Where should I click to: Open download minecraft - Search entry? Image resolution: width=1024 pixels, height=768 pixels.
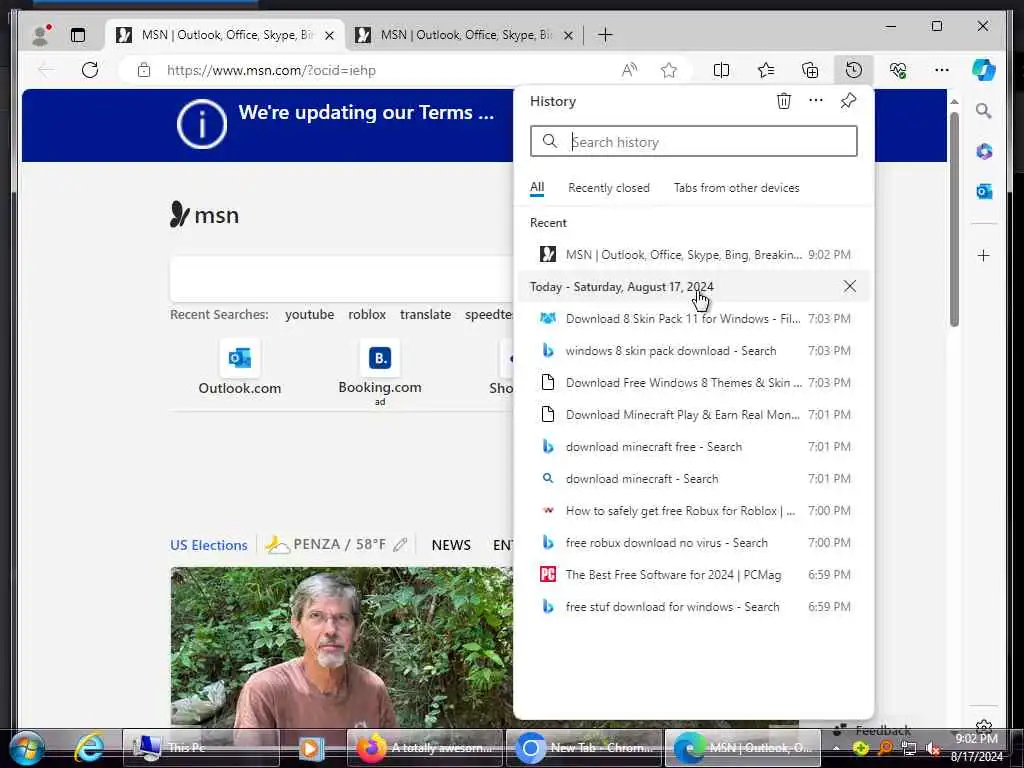[694, 479]
